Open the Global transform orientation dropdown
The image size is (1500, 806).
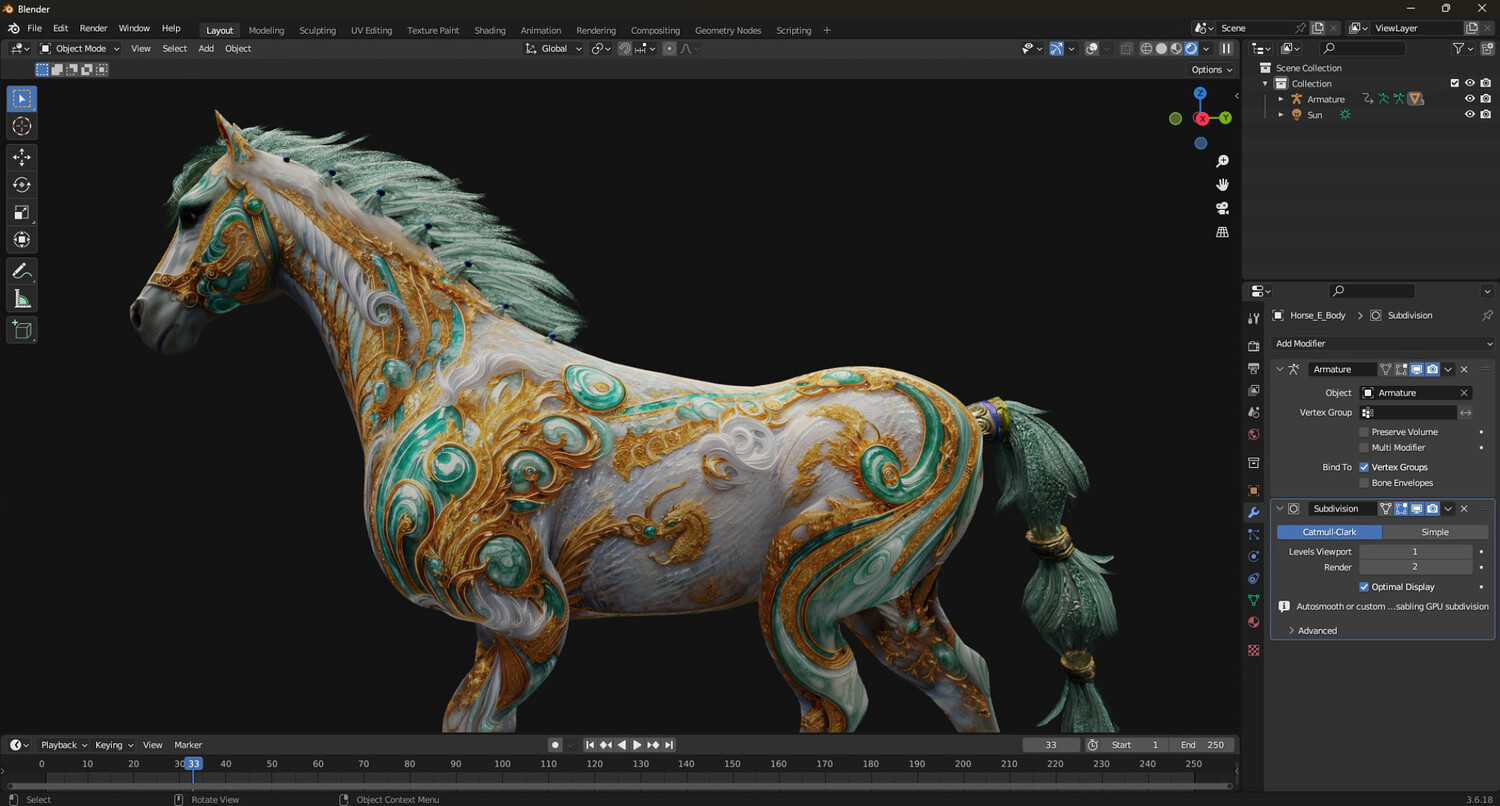pyautogui.click(x=554, y=48)
